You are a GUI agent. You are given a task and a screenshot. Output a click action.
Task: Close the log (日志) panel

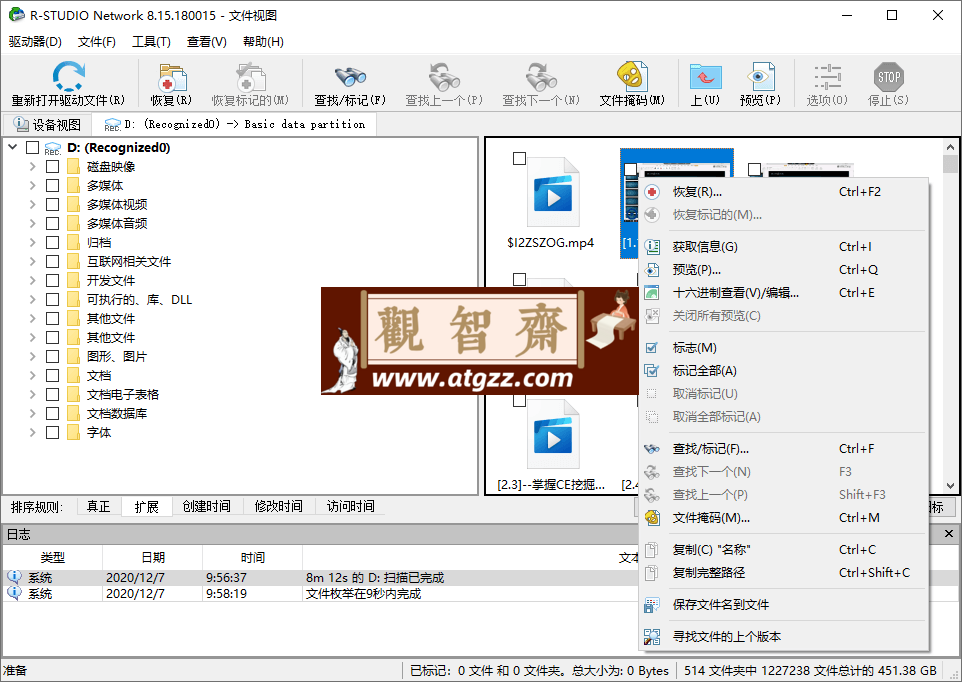click(949, 534)
